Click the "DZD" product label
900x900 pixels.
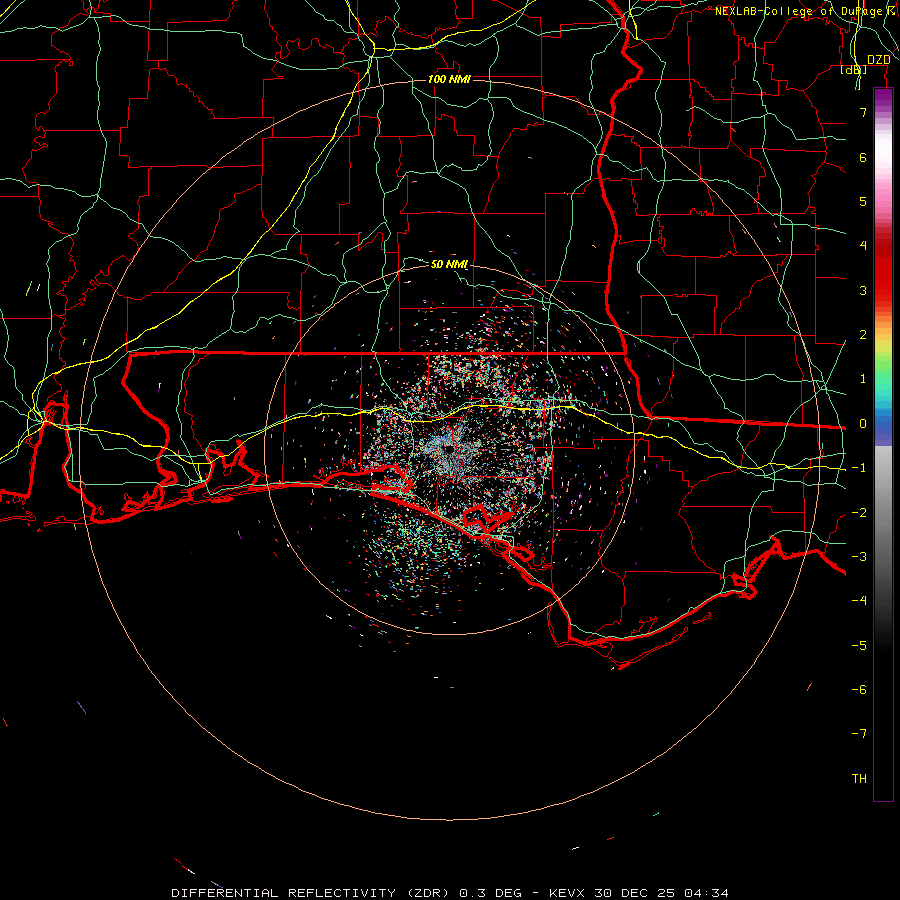tap(879, 60)
